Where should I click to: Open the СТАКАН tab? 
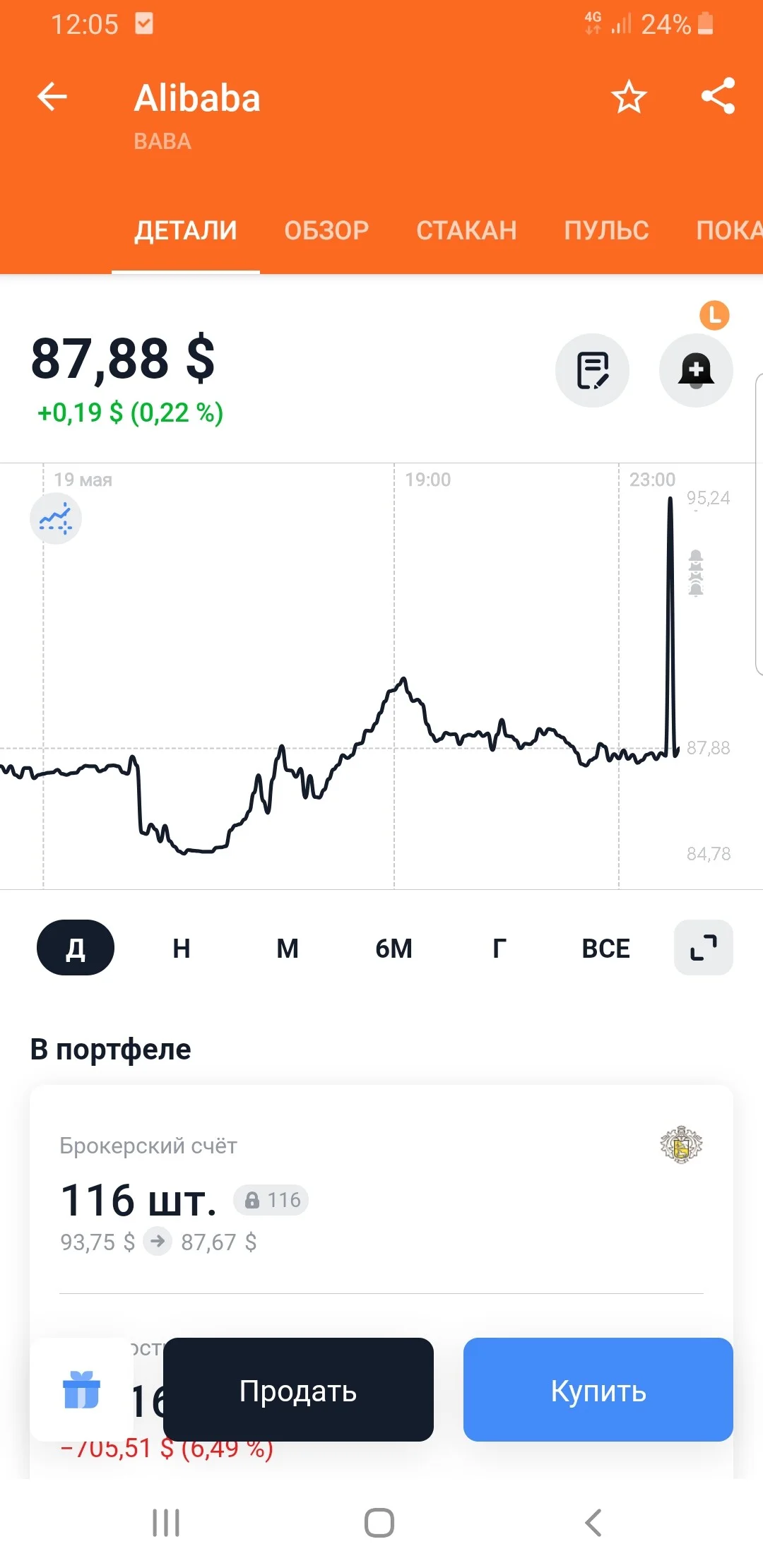click(466, 230)
